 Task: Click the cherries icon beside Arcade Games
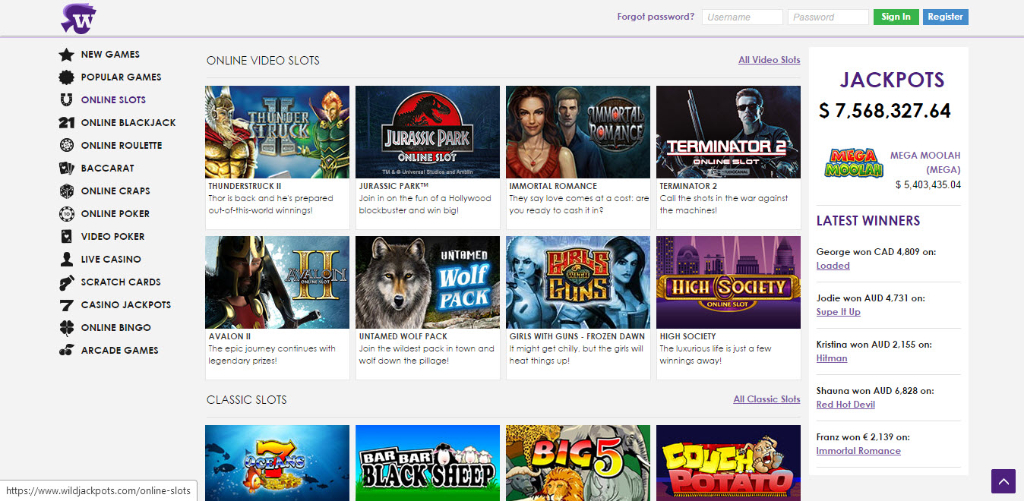point(66,351)
